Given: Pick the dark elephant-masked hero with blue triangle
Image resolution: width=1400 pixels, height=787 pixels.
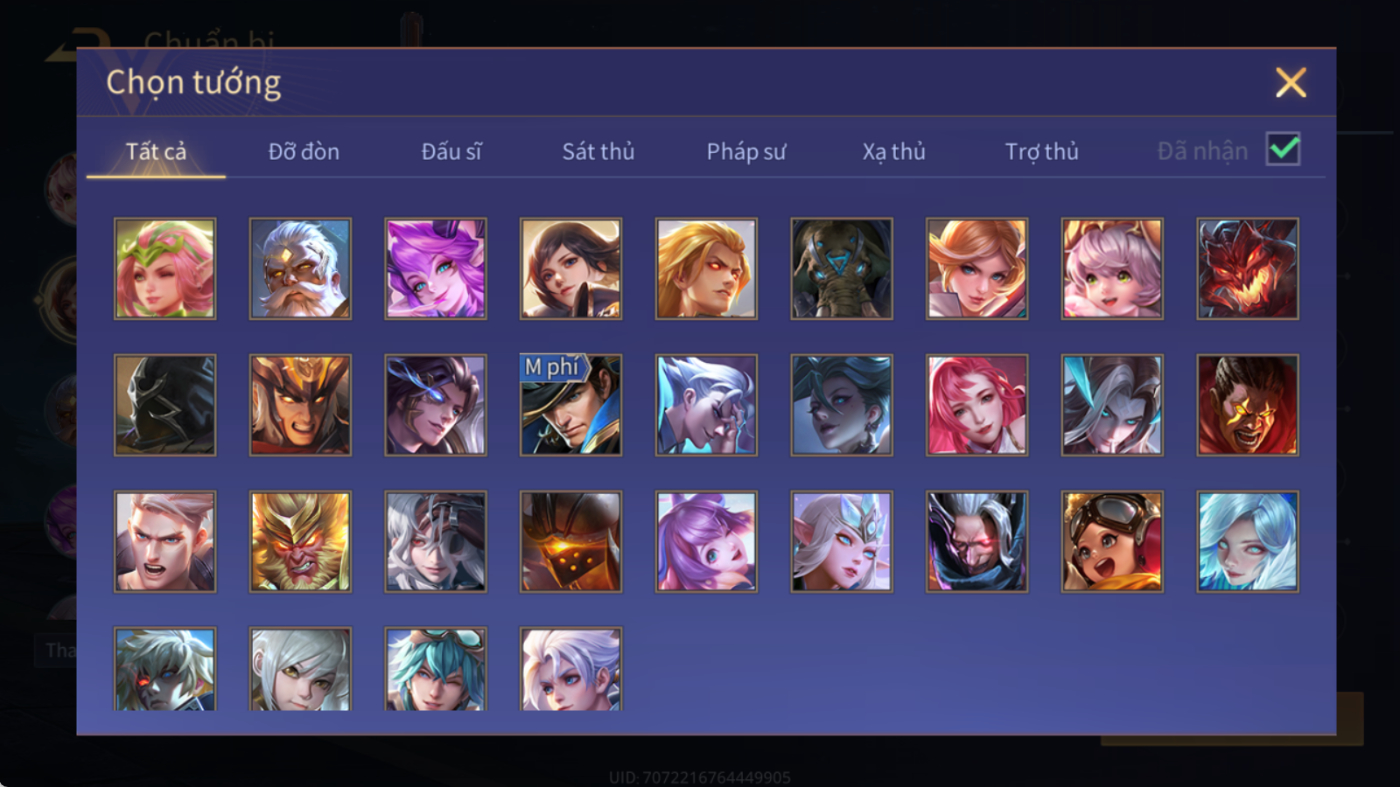Looking at the screenshot, I should (842, 269).
